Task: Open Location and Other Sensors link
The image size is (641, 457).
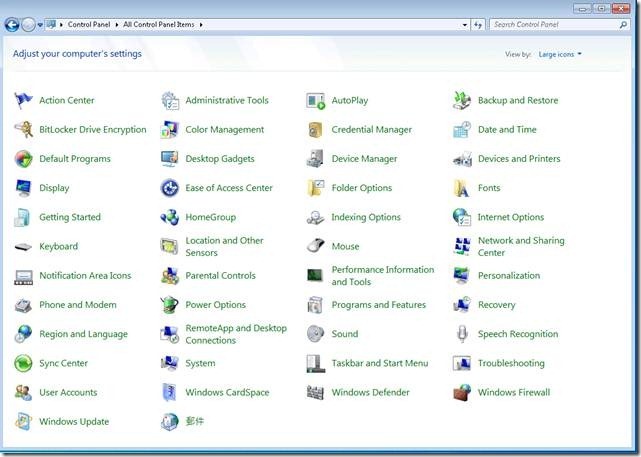Action: point(224,246)
